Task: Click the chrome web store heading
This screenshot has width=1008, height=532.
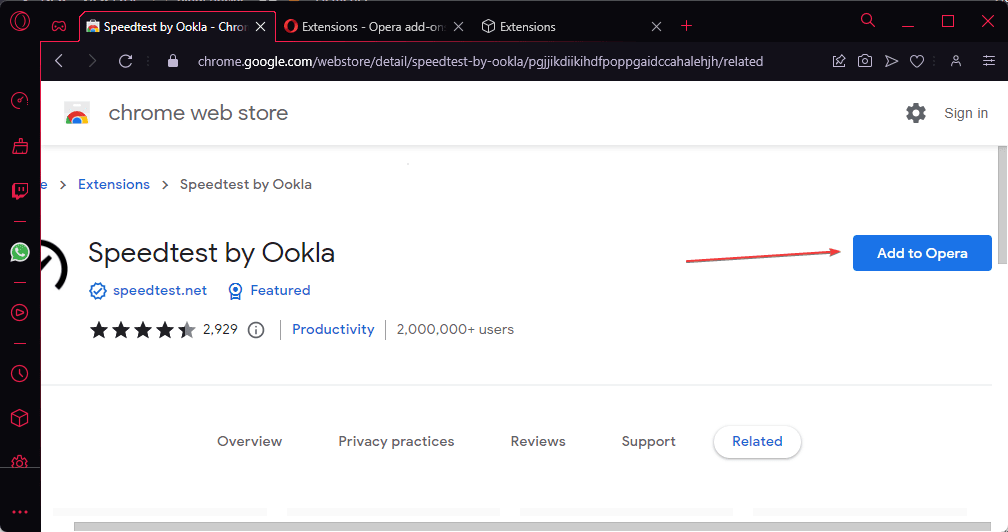Action: click(198, 113)
